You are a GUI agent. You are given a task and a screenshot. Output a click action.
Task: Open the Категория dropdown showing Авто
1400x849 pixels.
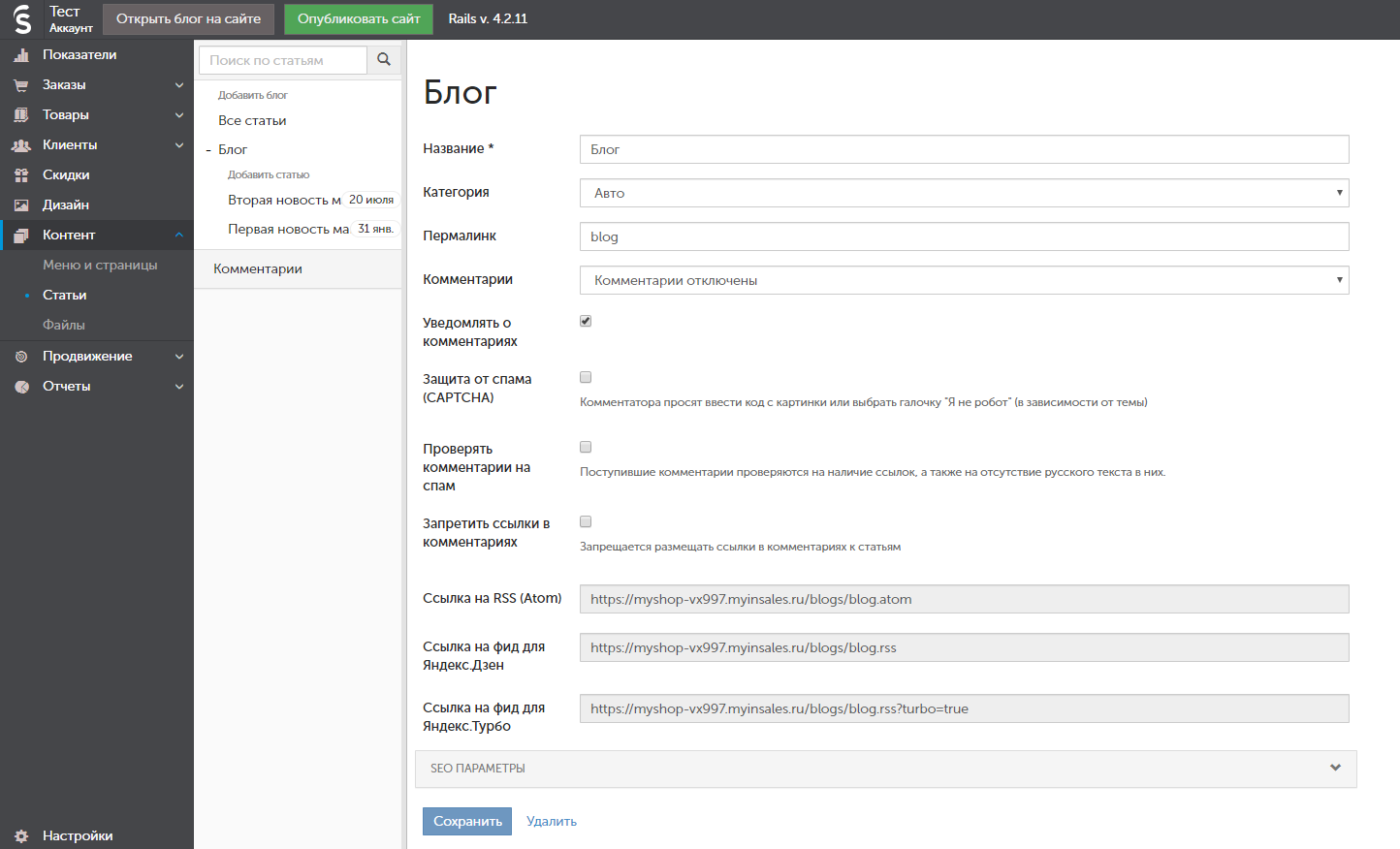click(x=964, y=193)
